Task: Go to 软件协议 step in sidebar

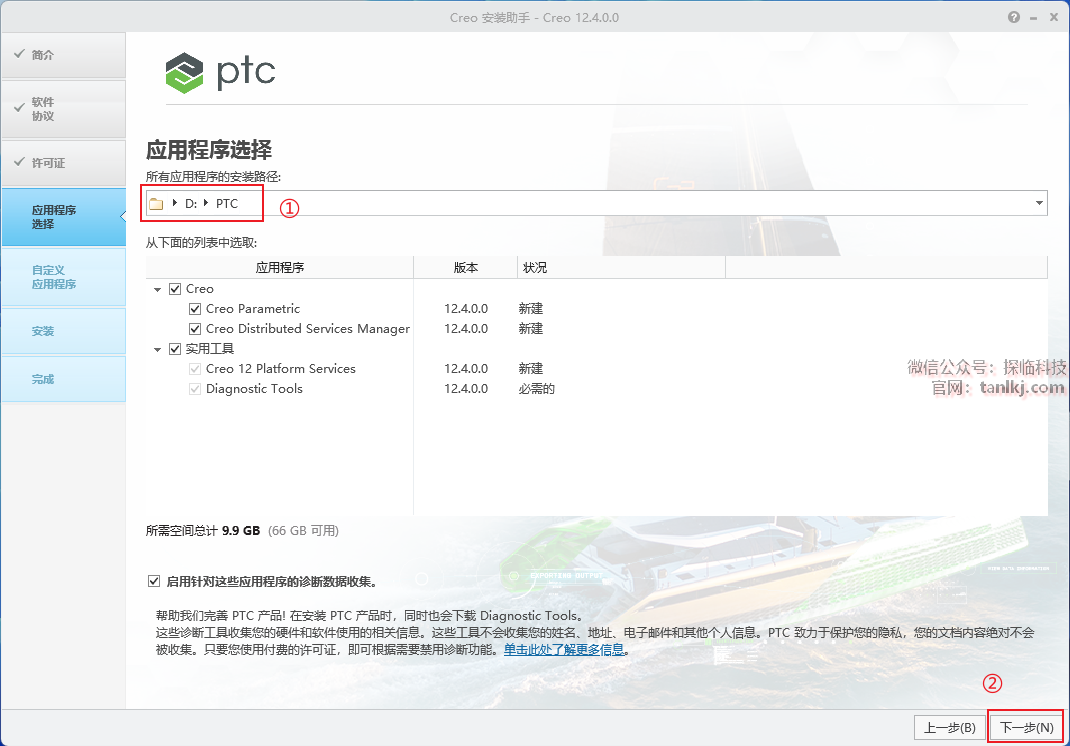Action: click(63, 109)
